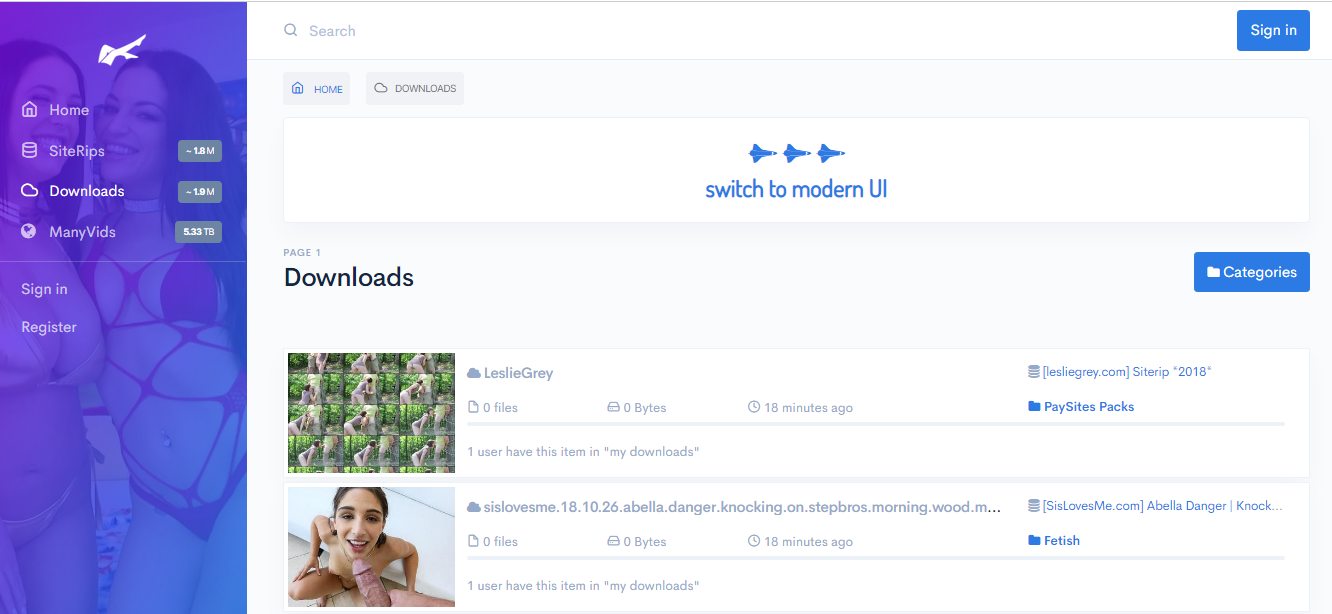The height and width of the screenshot is (614, 1332).
Task: Open the Fetish category link
Action: click(1062, 541)
